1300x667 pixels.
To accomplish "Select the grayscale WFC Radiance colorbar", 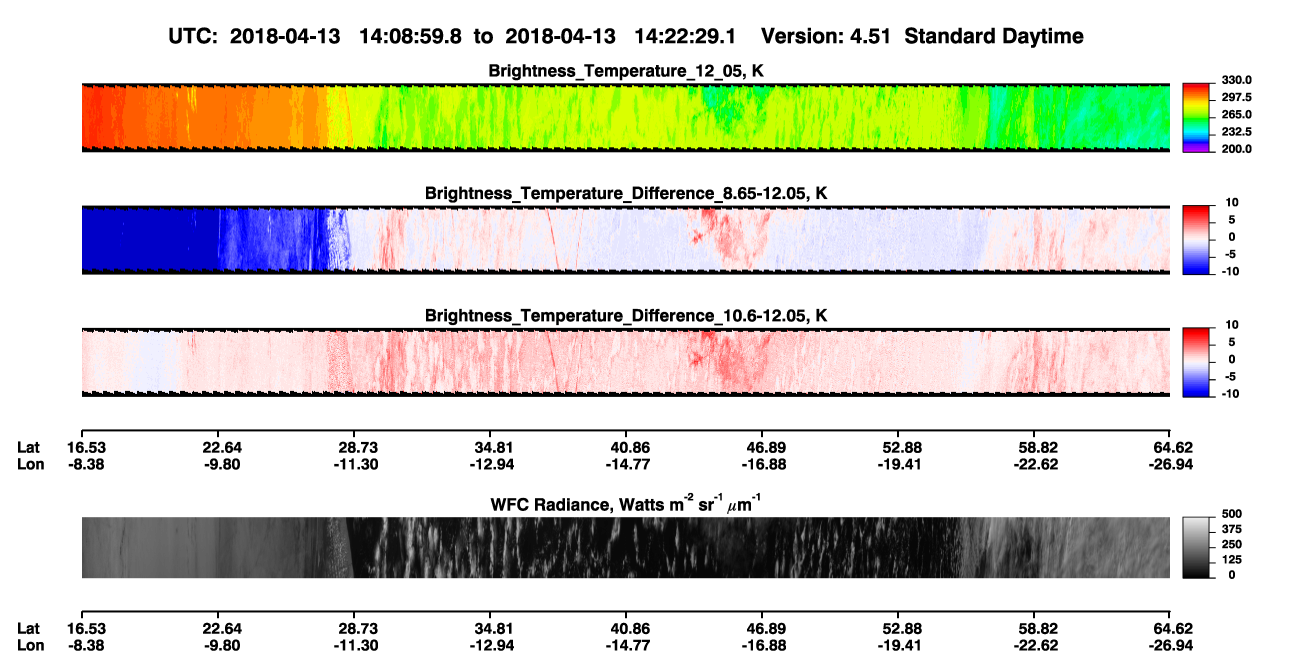I will tap(1197, 548).
